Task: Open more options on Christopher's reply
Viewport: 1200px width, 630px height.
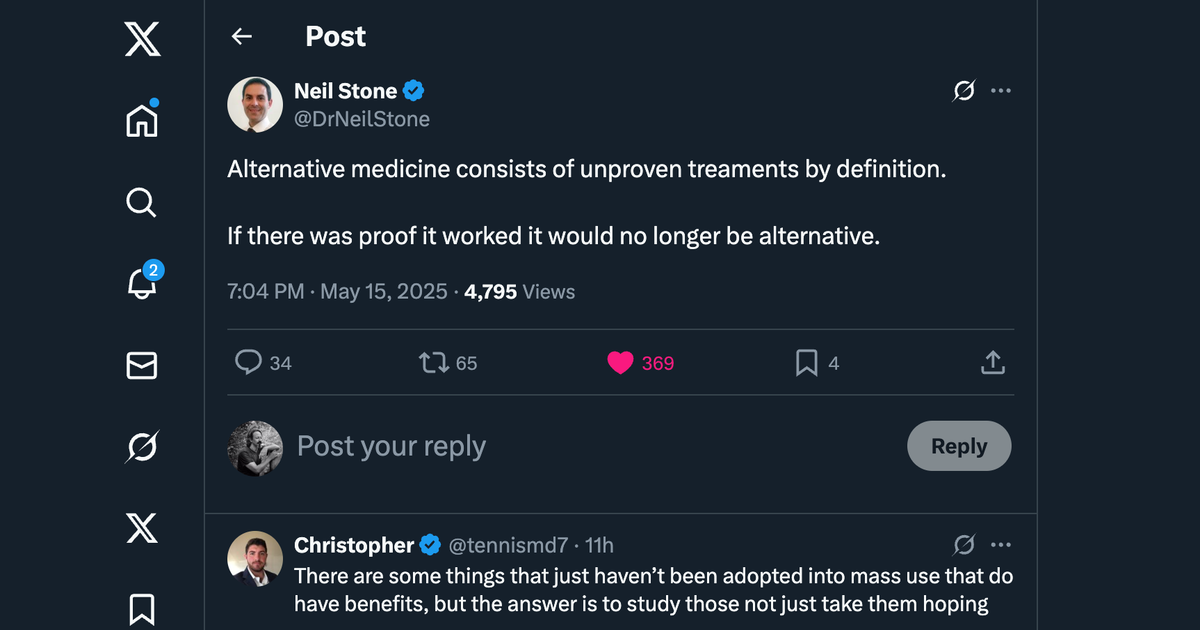Action: point(1001,545)
